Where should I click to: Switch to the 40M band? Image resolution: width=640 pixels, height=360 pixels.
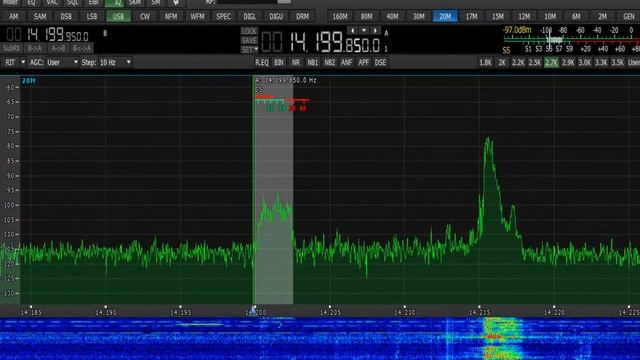coord(392,17)
